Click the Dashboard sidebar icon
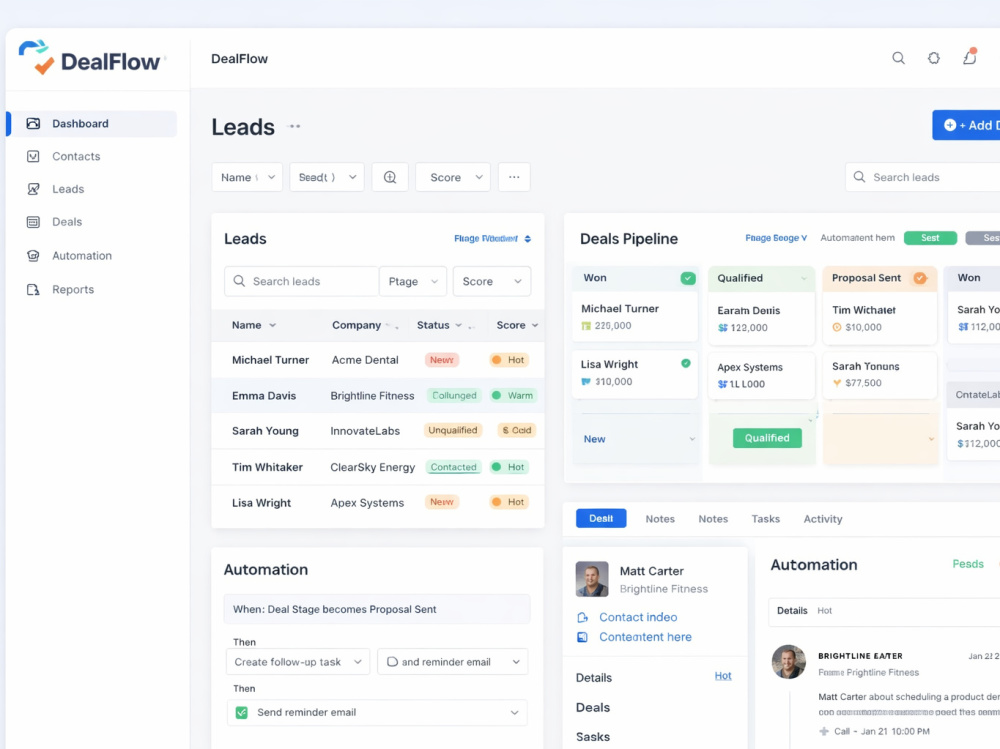The width and height of the screenshot is (1000, 749). (x=33, y=123)
